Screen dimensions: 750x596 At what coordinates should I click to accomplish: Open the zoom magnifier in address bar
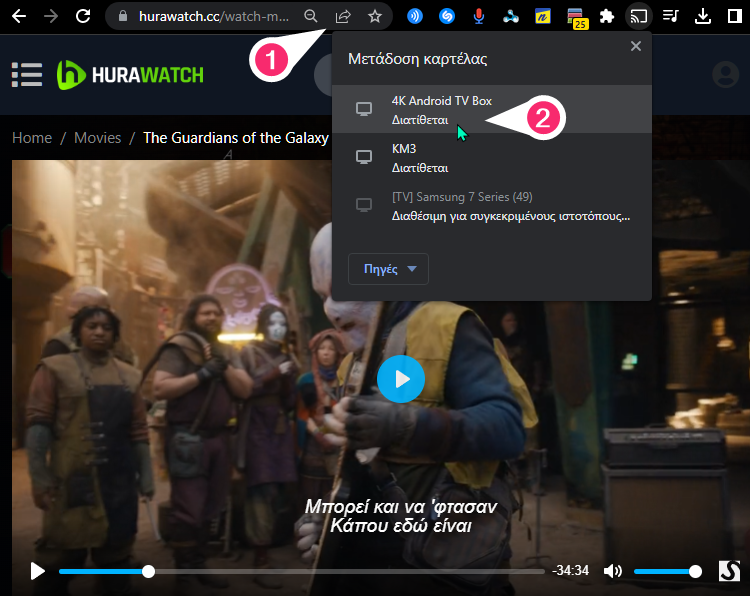coord(311,16)
